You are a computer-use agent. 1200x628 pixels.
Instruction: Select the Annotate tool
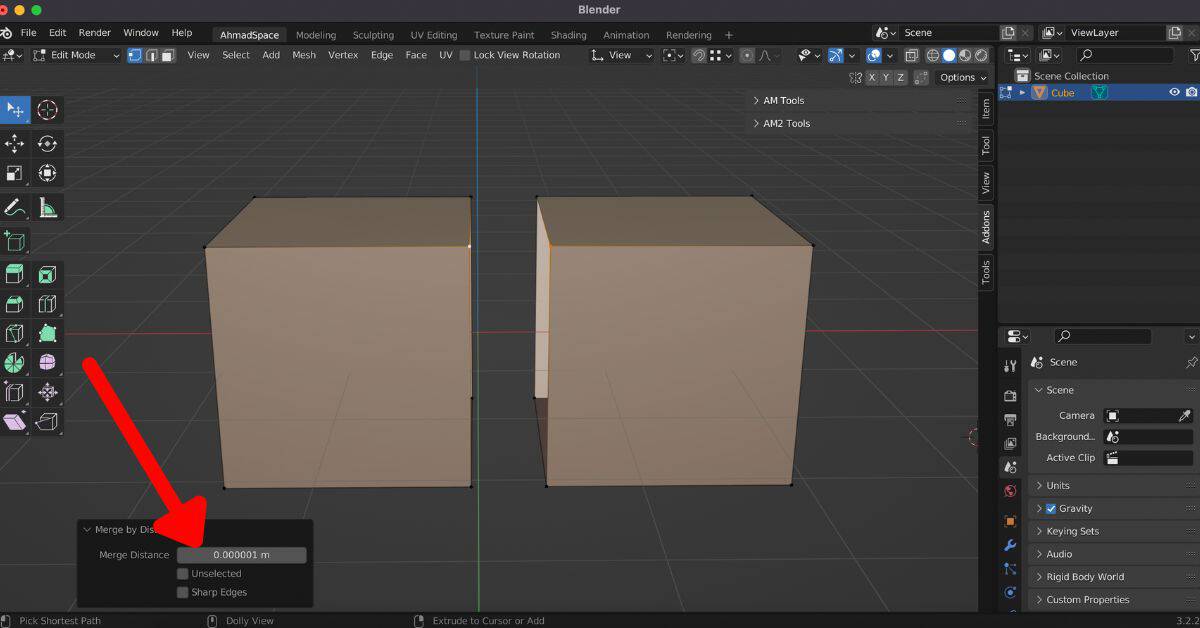14,208
